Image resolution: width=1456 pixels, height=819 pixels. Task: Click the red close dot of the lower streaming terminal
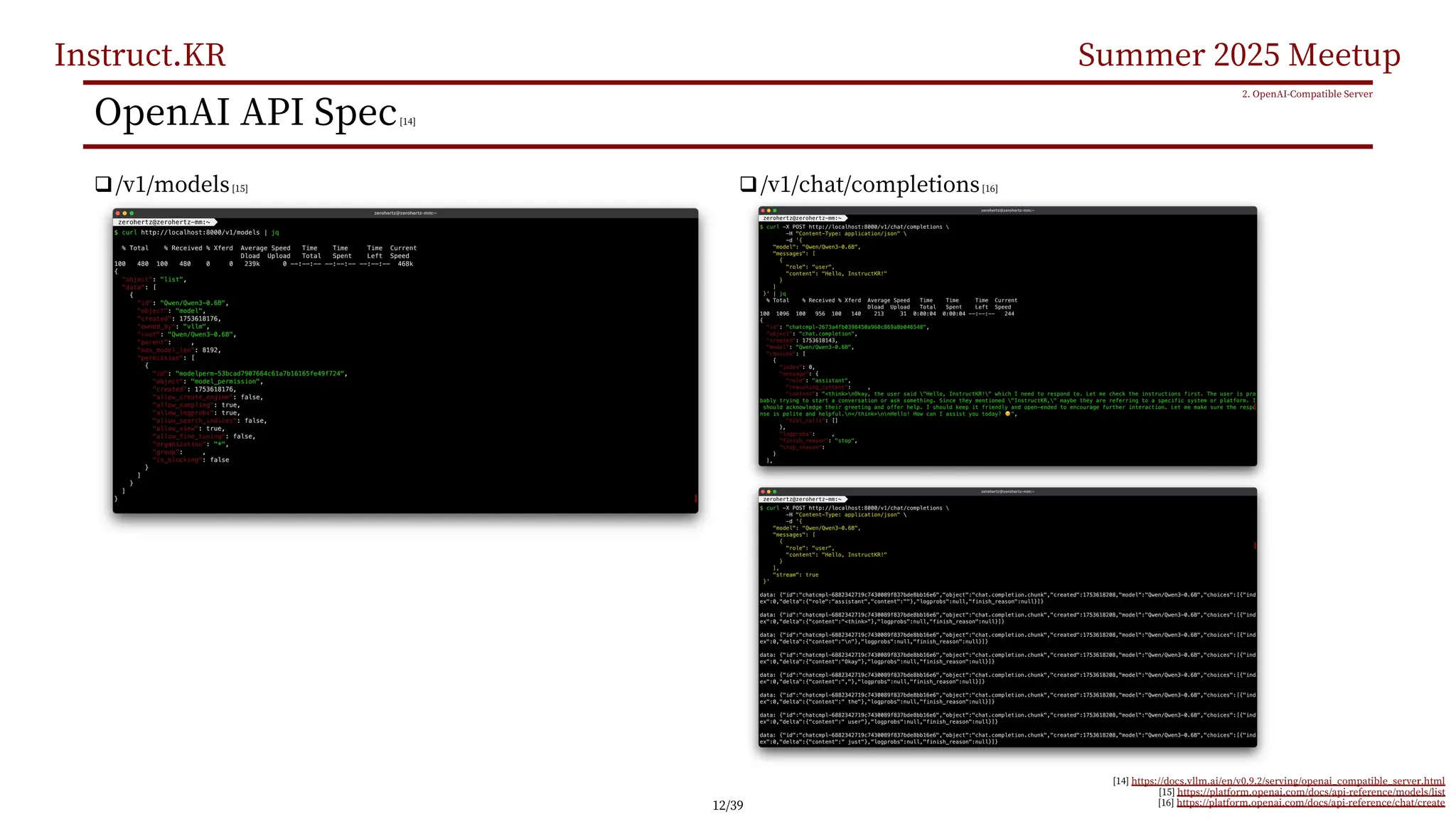pos(763,491)
